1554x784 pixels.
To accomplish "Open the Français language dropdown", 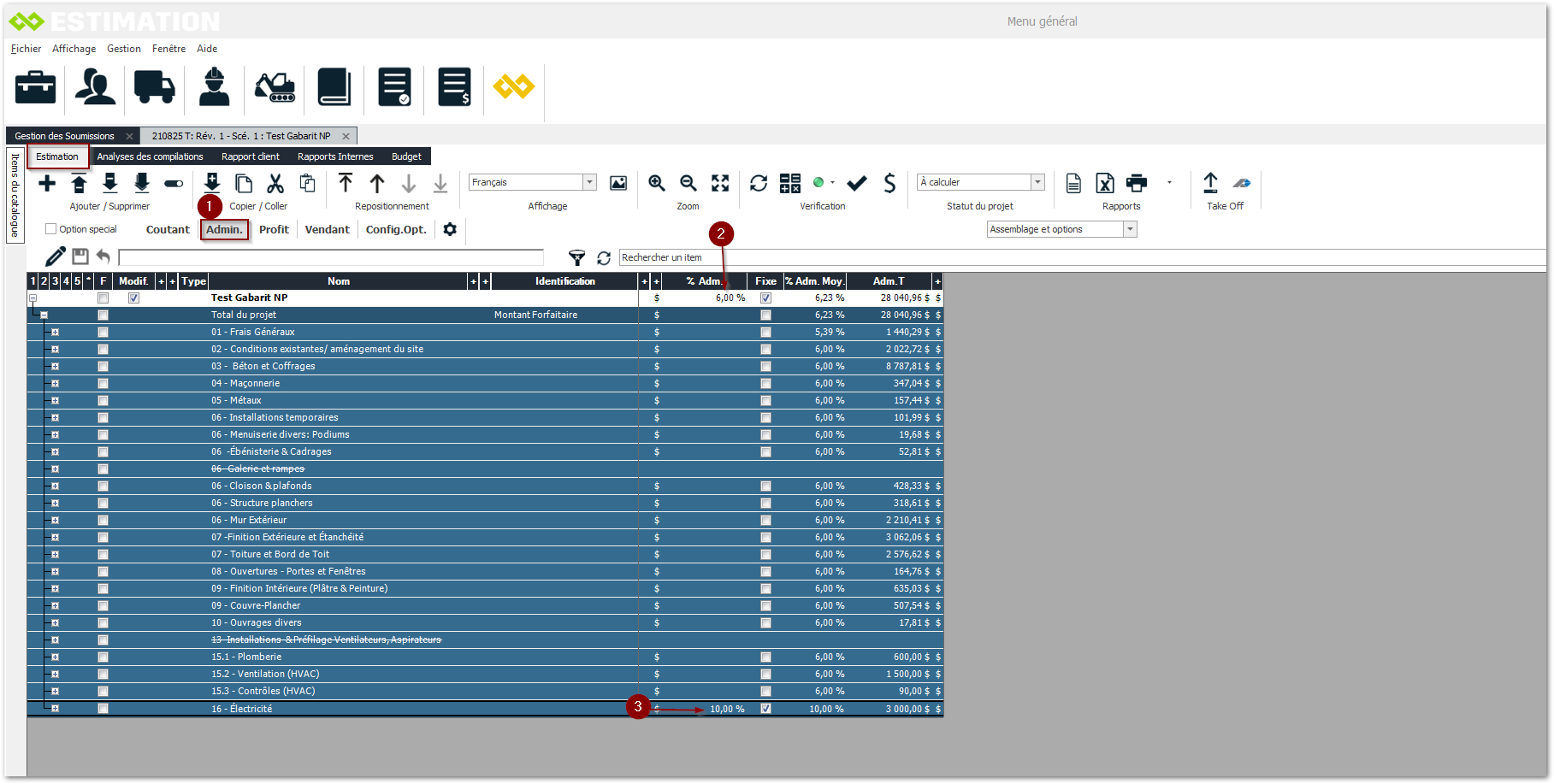I will pos(589,182).
